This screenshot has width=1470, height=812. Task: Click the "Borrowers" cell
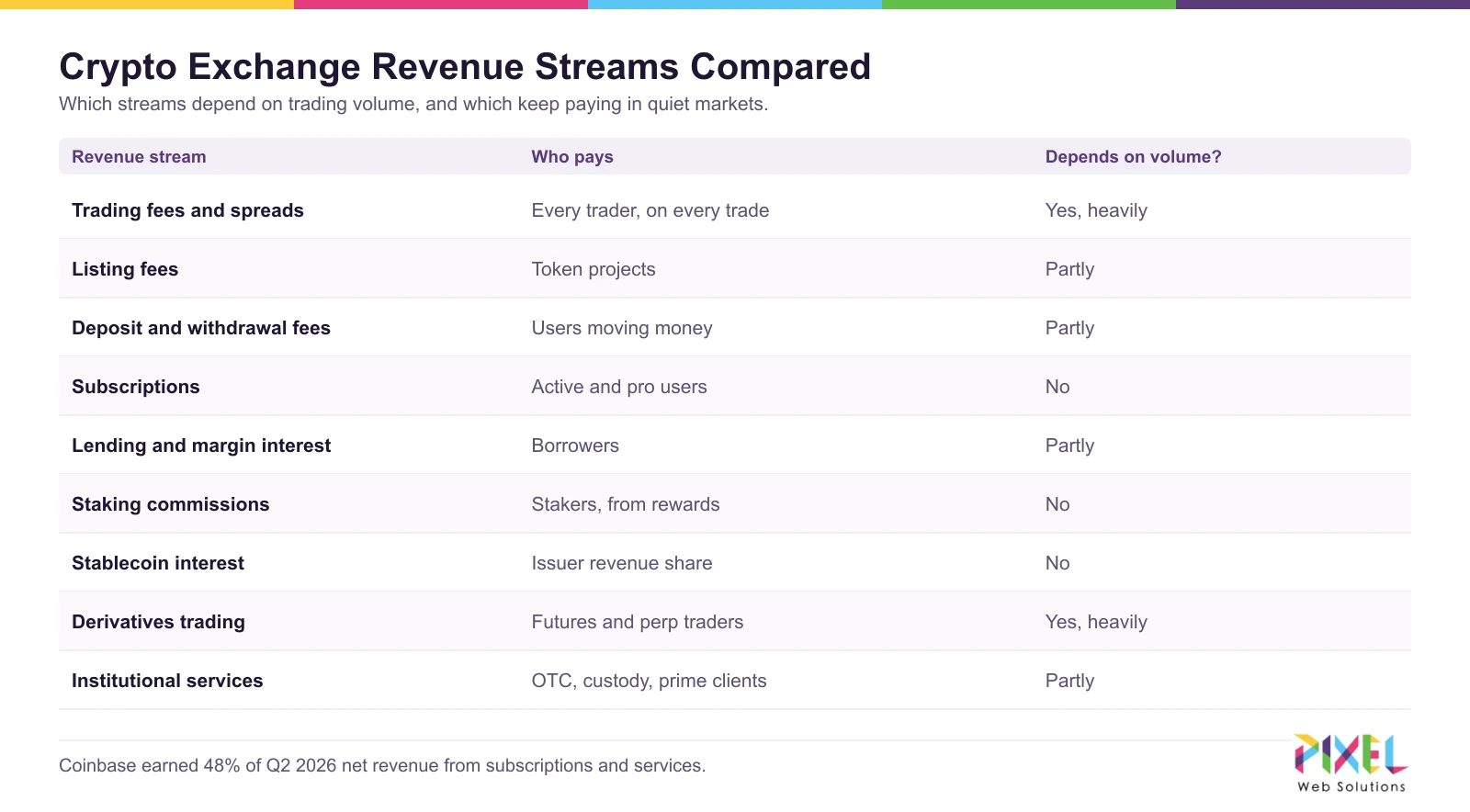(575, 445)
